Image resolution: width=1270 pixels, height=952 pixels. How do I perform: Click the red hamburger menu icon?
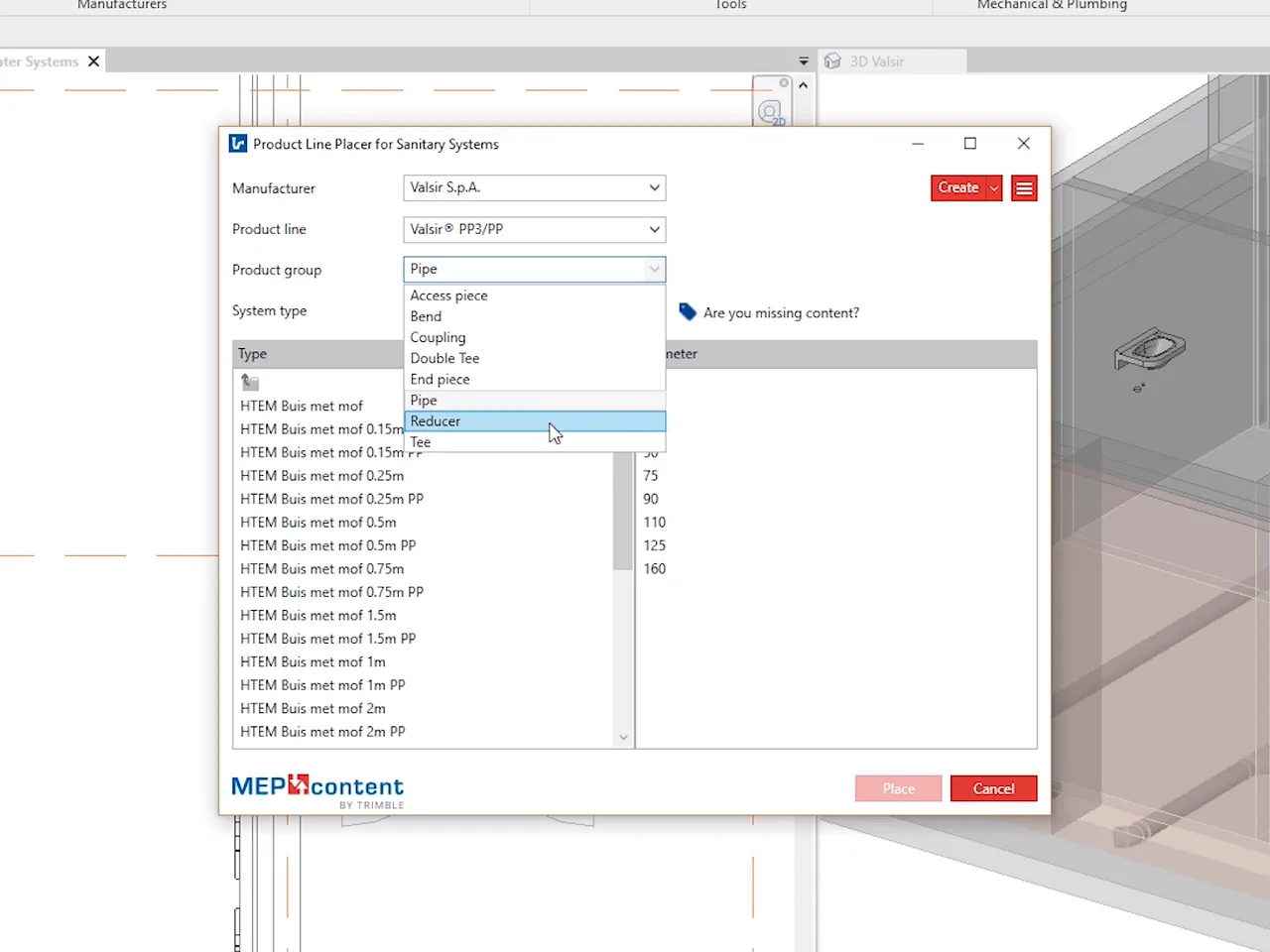[1024, 188]
